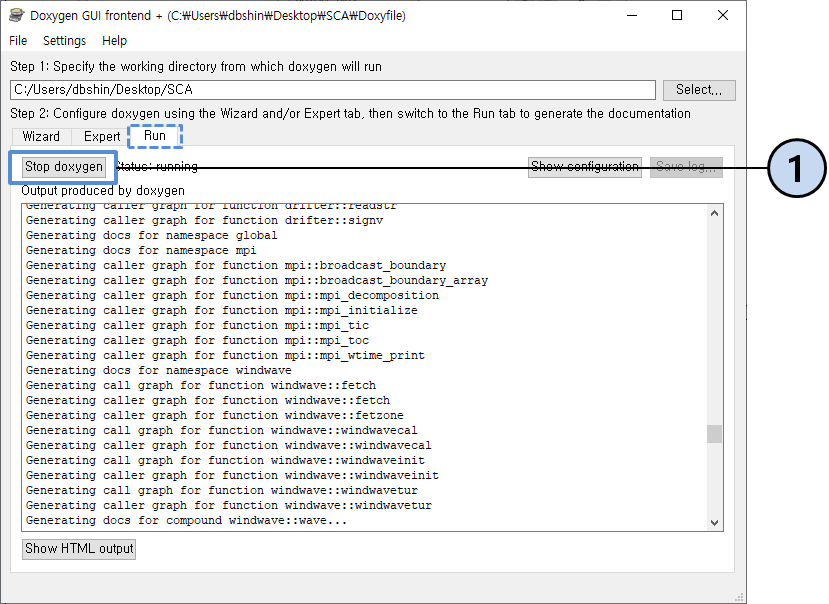829x604 pixels.
Task: Click line 'Generating docs for namespace mpi'
Action: coord(141,250)
